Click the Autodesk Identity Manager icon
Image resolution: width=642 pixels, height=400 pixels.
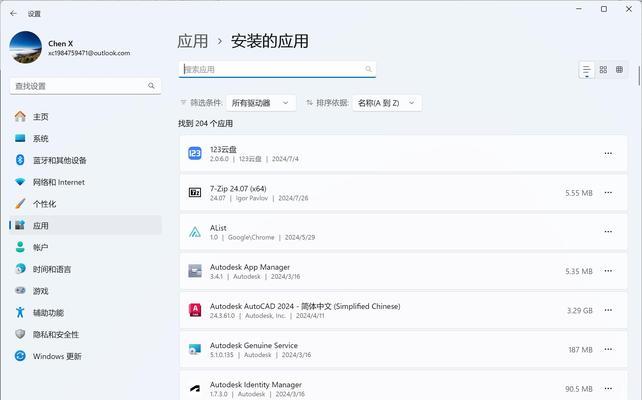(194, 388)
